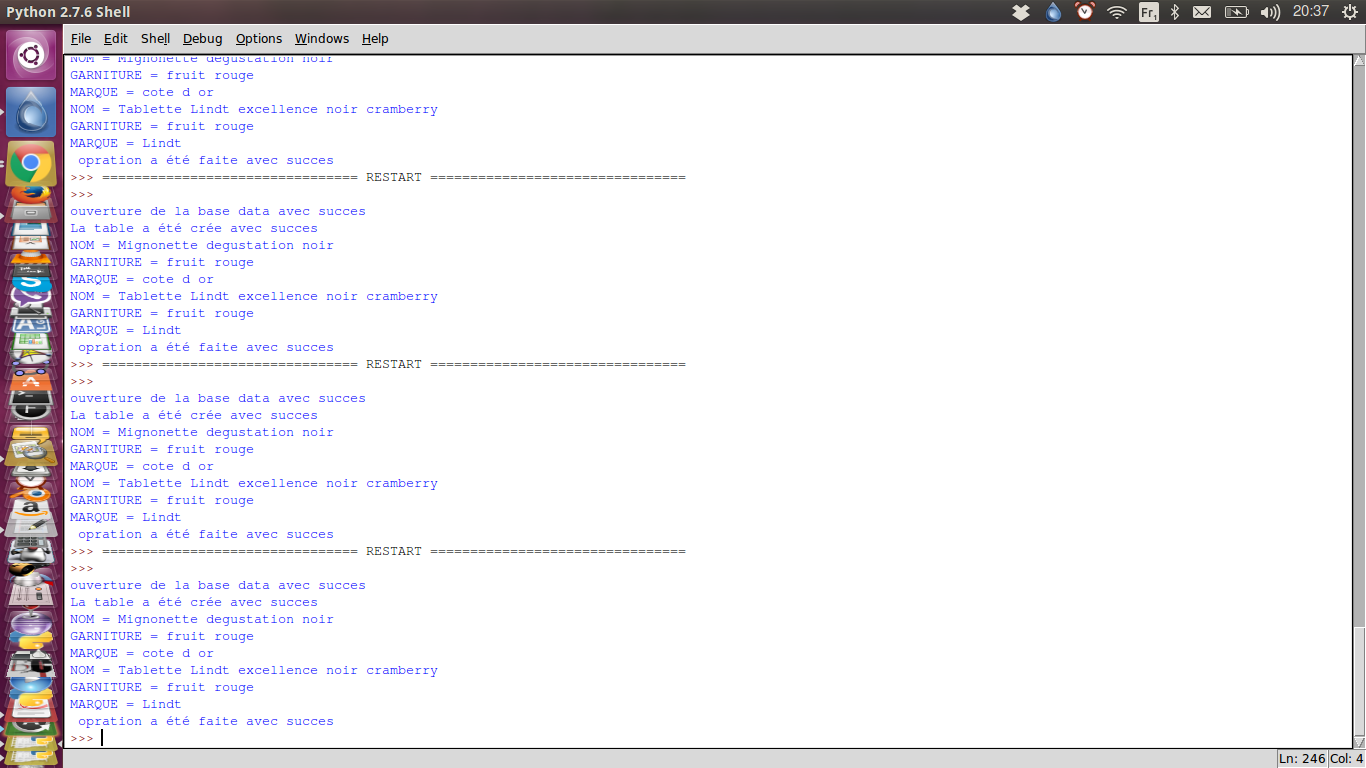Open the File menu
Image resolution: width=1366 pixels, height=768 pixels.
pyautogui.click(x=81, y=39)
